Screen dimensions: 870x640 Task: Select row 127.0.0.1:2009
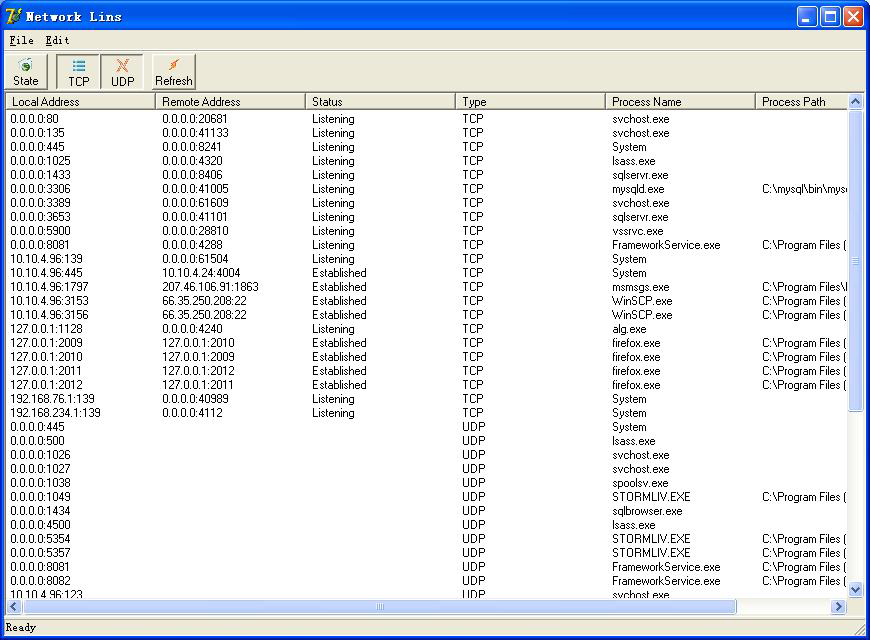(x=426, y=343)
